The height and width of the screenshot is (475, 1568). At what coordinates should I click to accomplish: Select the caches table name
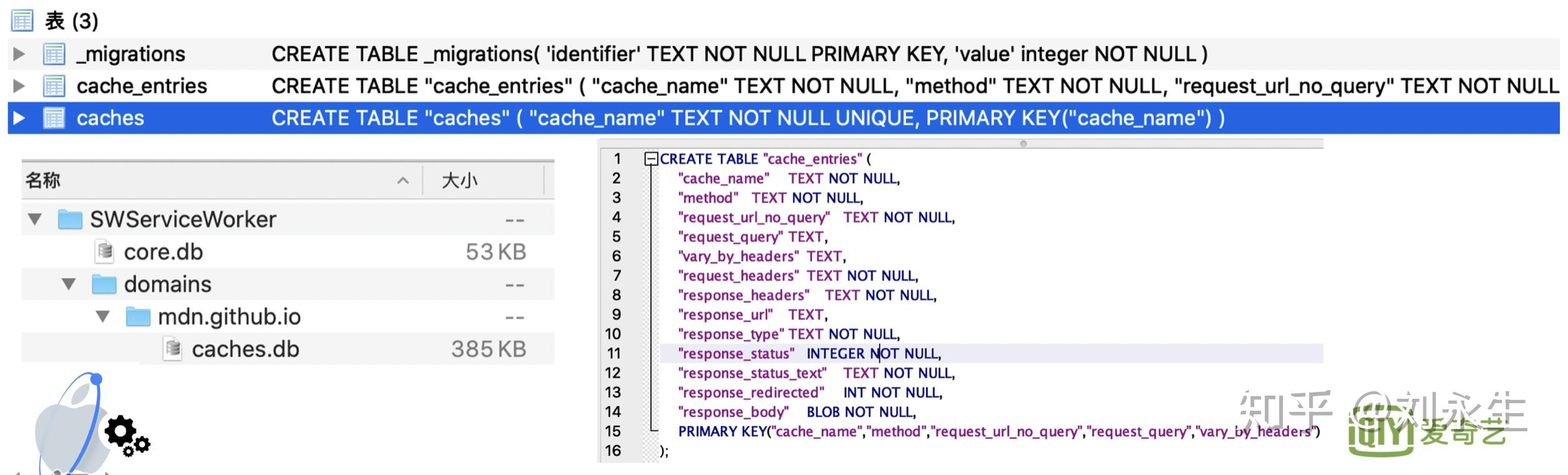[110, 117]
